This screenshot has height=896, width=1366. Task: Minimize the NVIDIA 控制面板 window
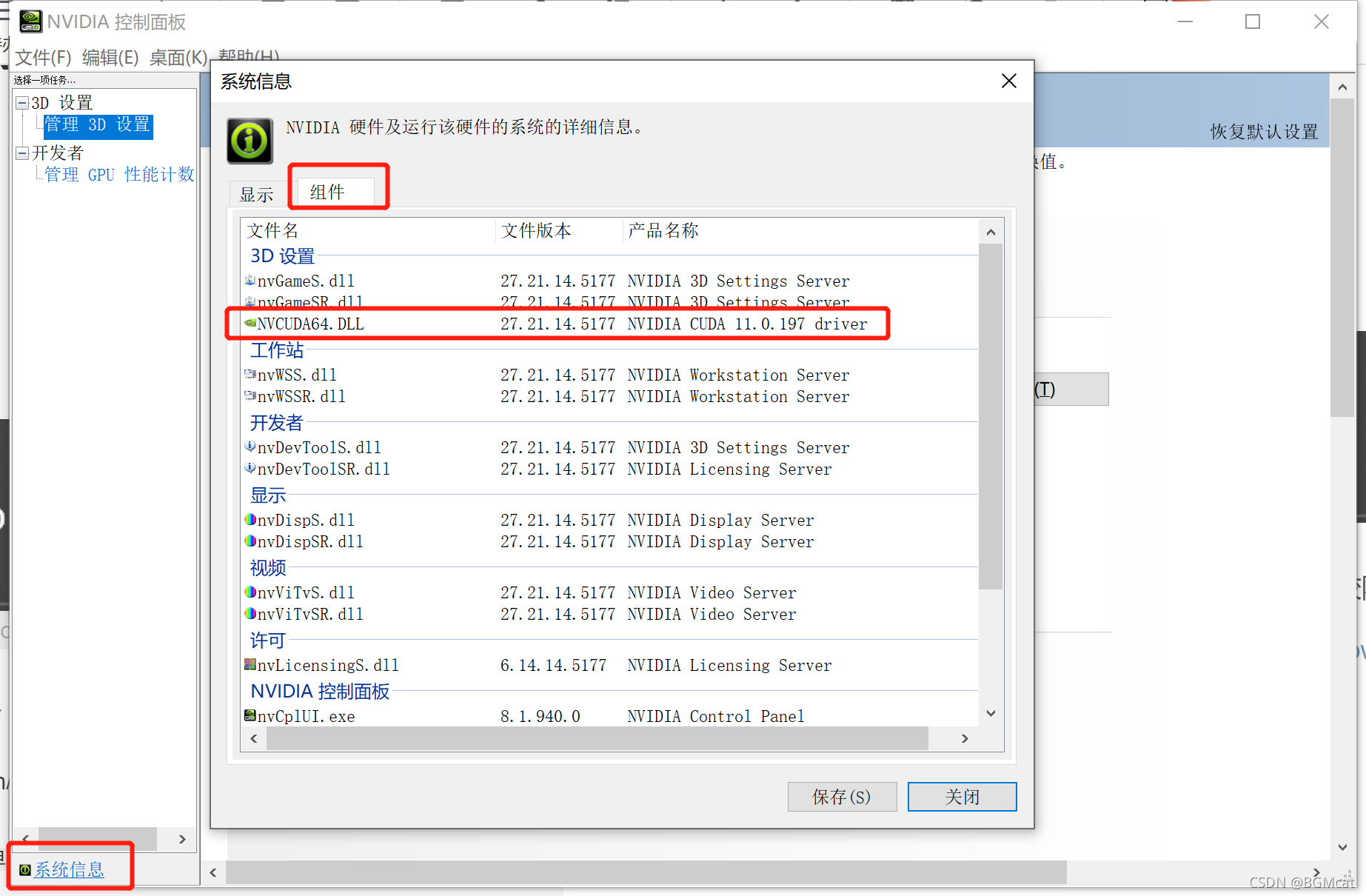(x=1185, y=22)
